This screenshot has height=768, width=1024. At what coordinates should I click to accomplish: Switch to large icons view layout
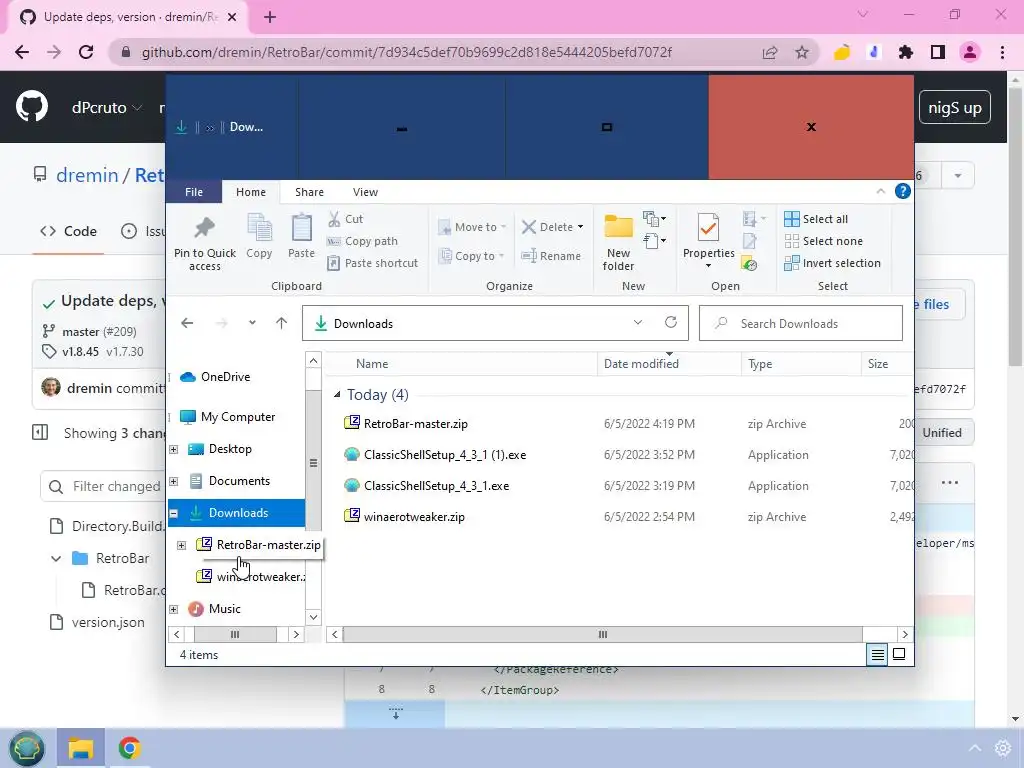899,654
